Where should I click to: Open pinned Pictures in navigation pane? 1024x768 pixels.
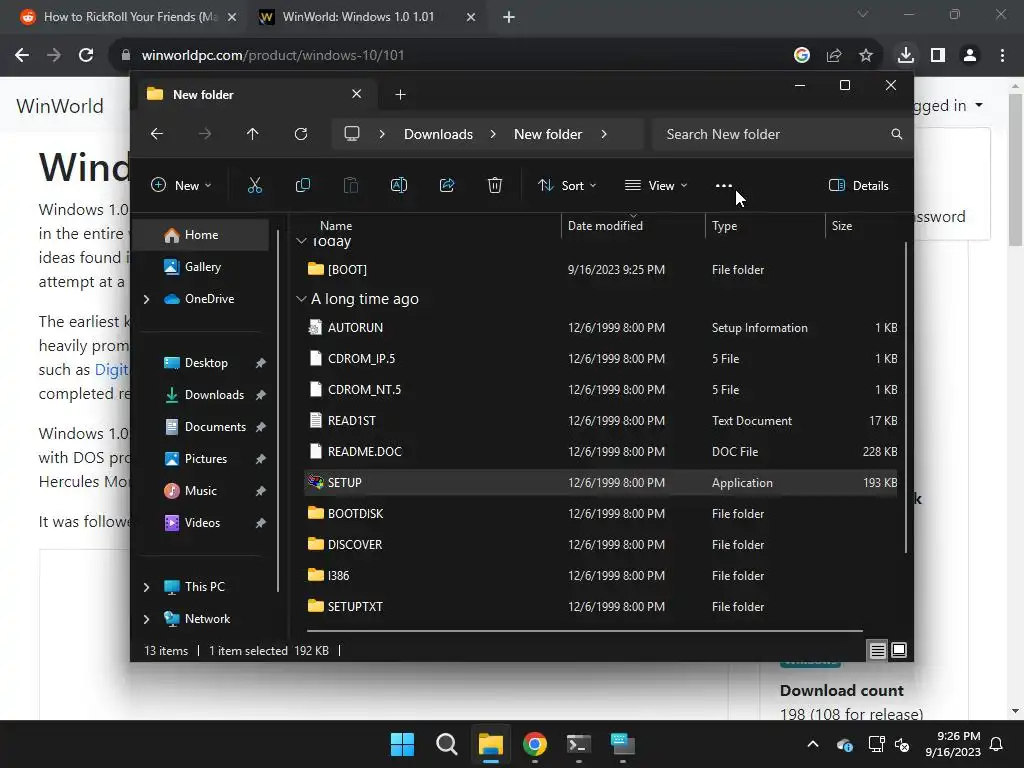click(x=206, y=459)
